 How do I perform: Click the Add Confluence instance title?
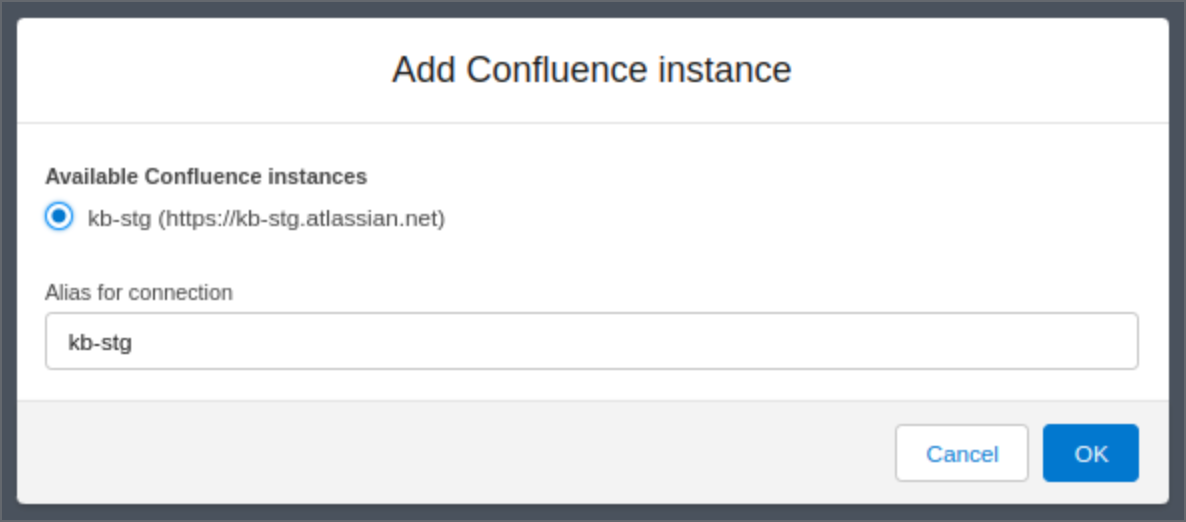click(591, 70)
